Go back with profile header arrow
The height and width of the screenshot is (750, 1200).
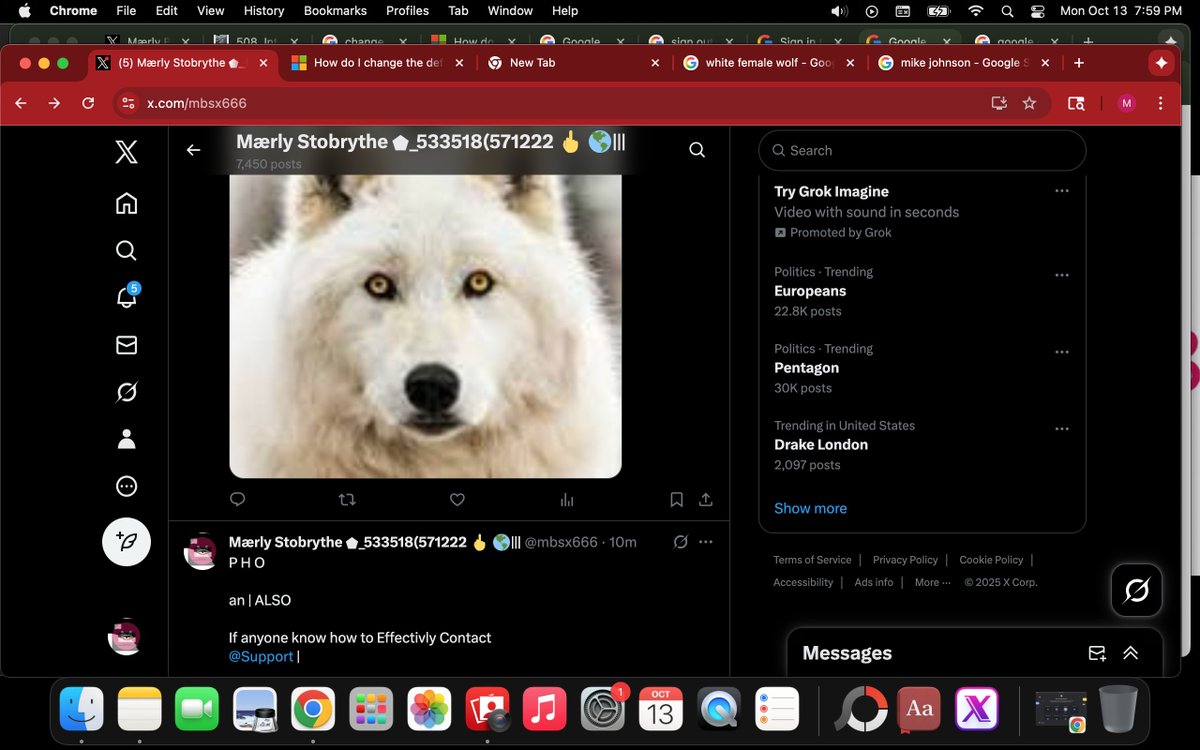point(193,150)
